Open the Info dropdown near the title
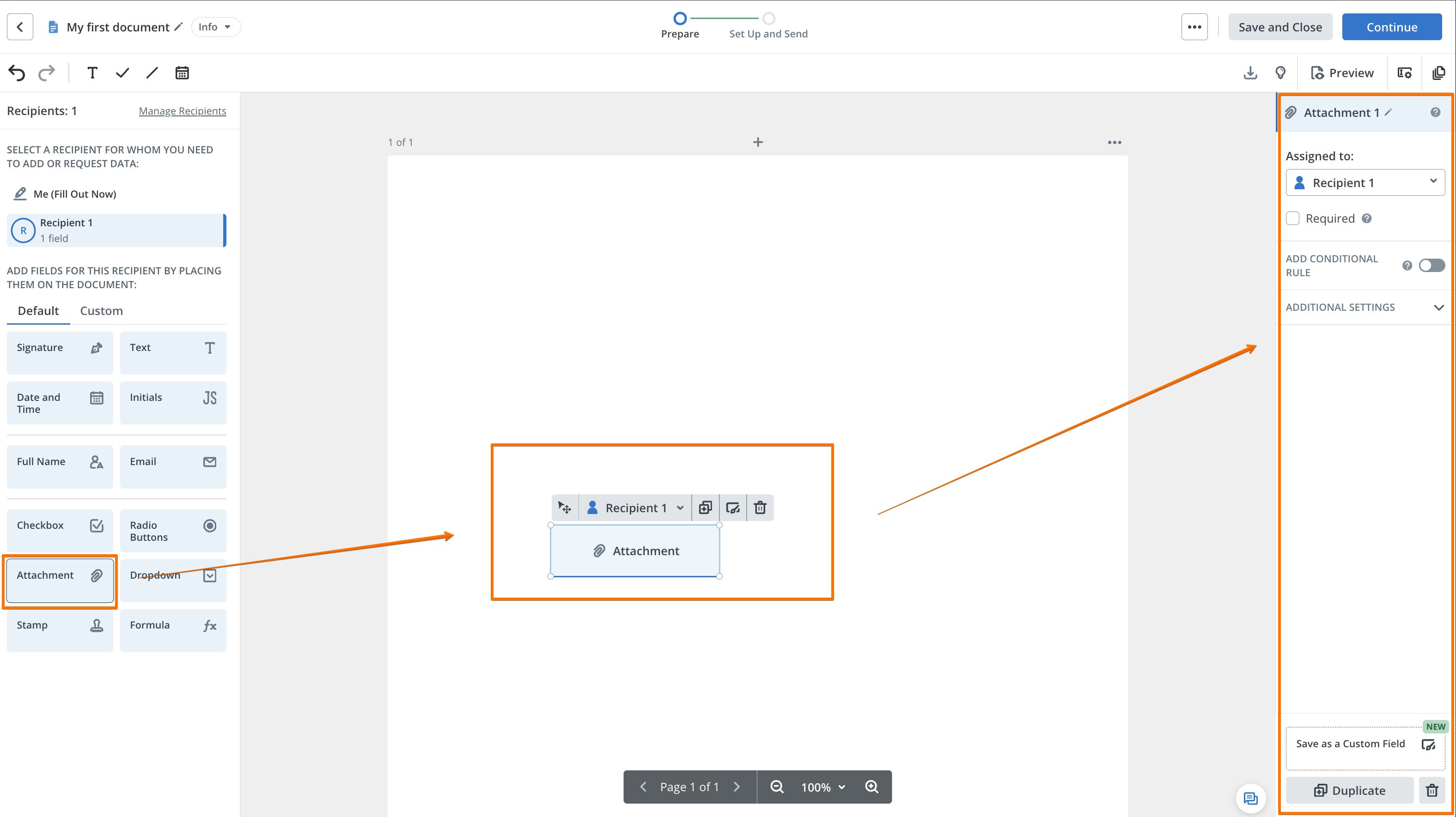The width and height of the screenshot is (1456, 817). 215,27
